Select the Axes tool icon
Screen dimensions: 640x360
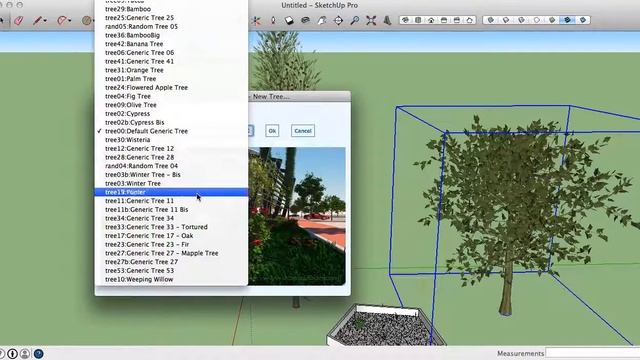coord(256,20)
